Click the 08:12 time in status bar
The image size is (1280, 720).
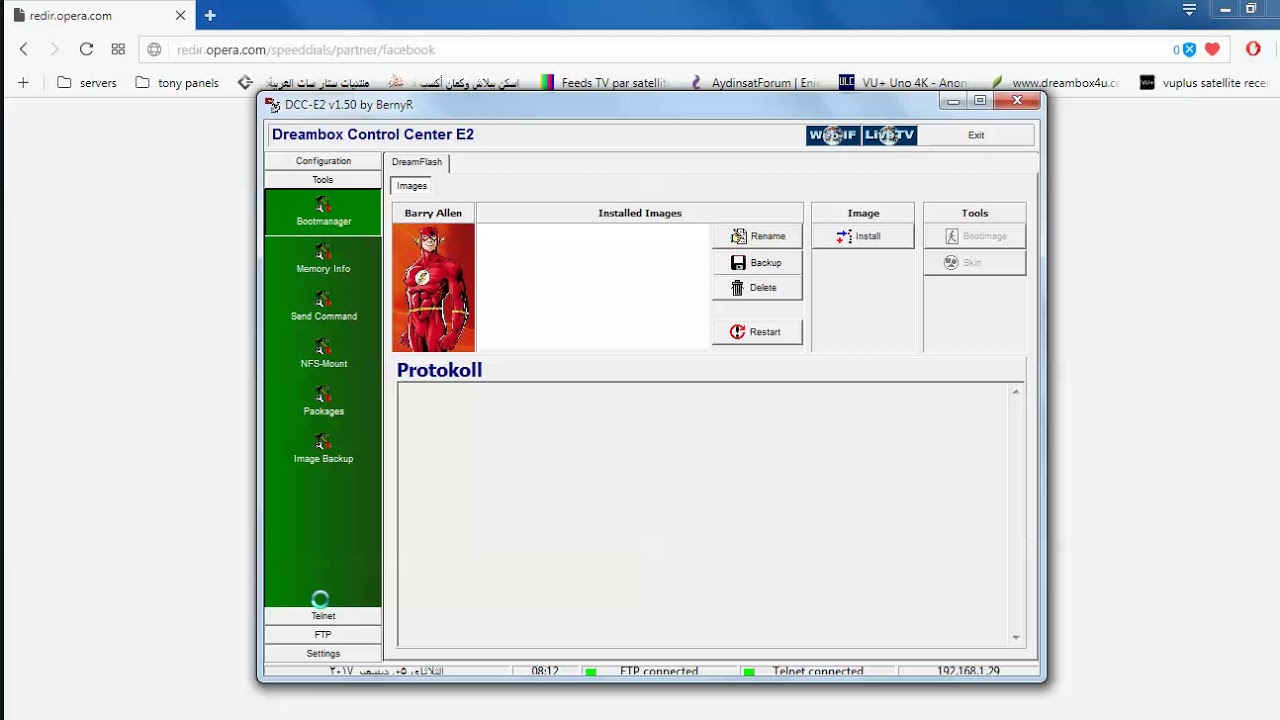[x=545, y=672]
